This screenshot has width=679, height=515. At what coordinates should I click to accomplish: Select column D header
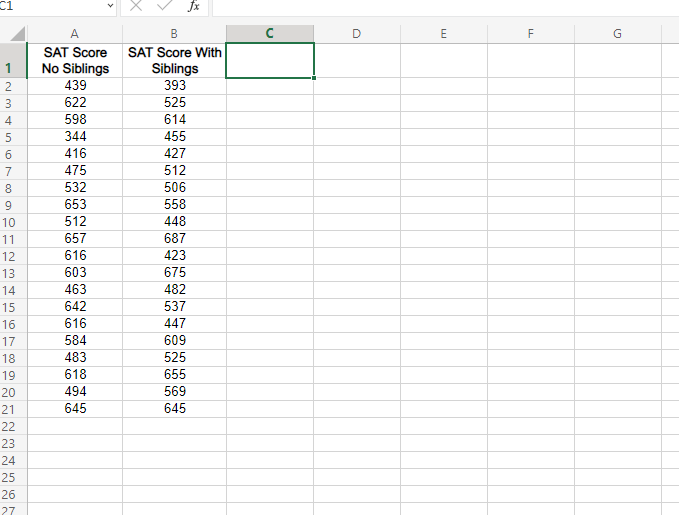pyautogui.click(x=357, y=34)
